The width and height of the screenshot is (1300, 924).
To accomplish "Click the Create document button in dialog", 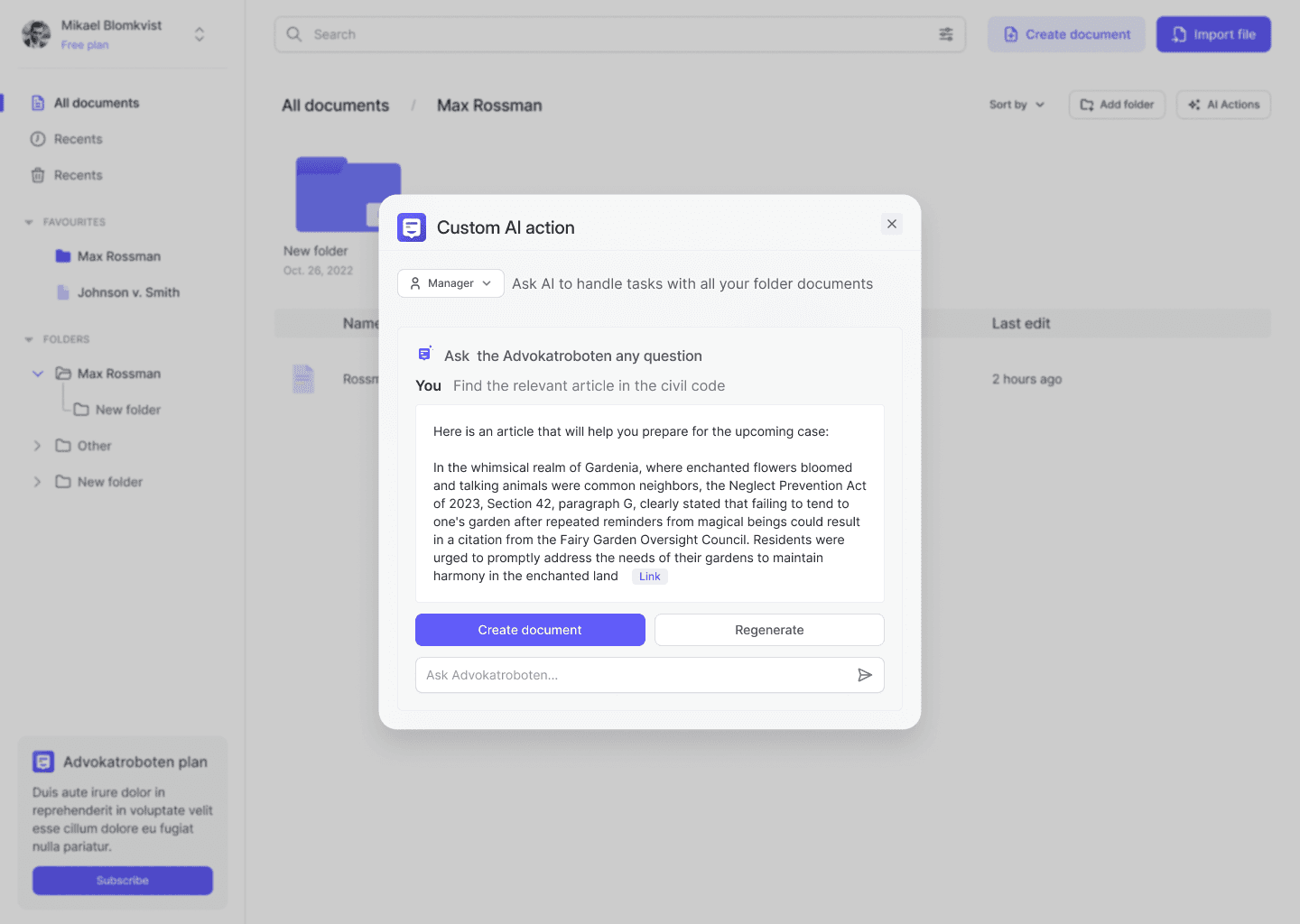I will coord(530,630).
